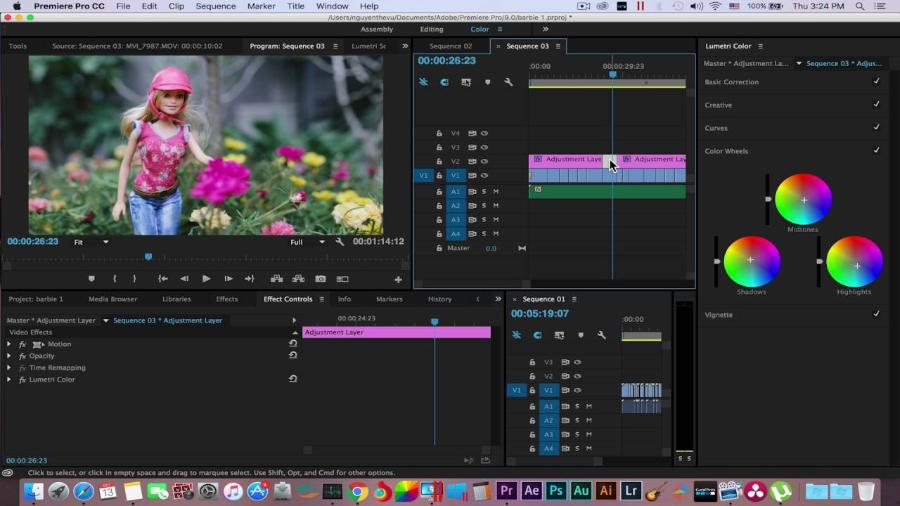Open Creative section in Lumetri
Image resolution: width=900 pixels, height=506 pixels.
coord(718,105)
